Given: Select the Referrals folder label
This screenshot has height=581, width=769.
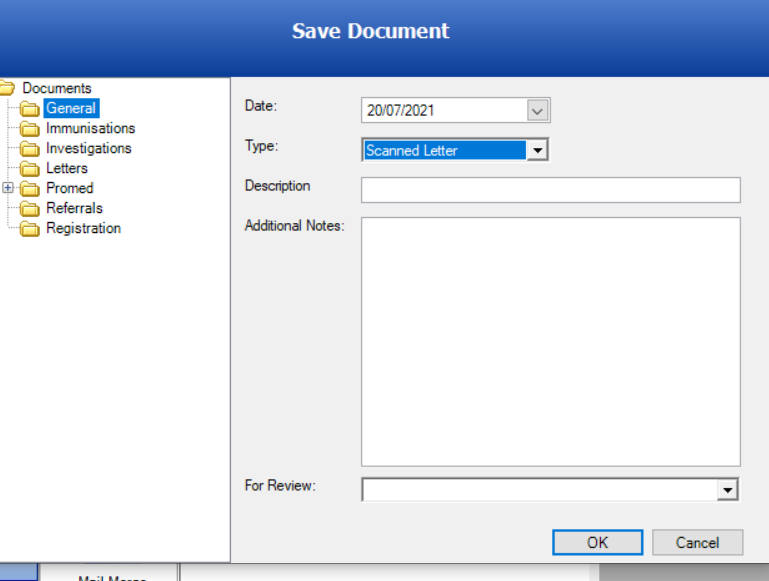Looking at the screenshot, I should coord(74,208).
